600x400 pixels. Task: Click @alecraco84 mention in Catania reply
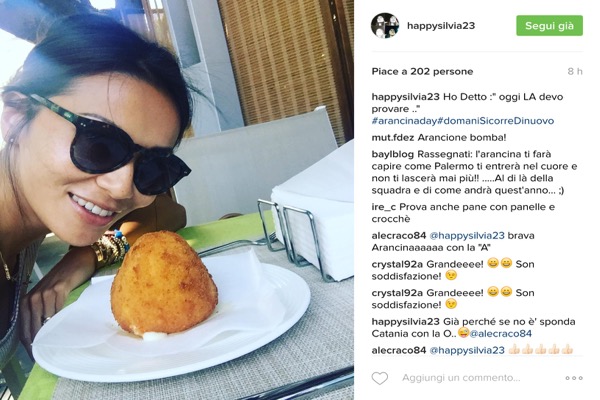tap(501, 334)
